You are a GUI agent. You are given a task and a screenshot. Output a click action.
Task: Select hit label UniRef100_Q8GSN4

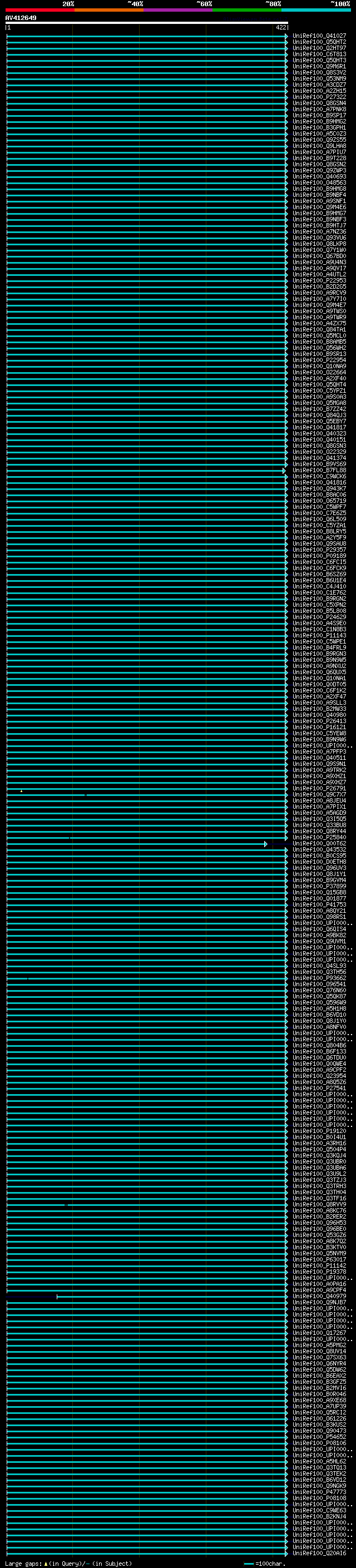319,103
